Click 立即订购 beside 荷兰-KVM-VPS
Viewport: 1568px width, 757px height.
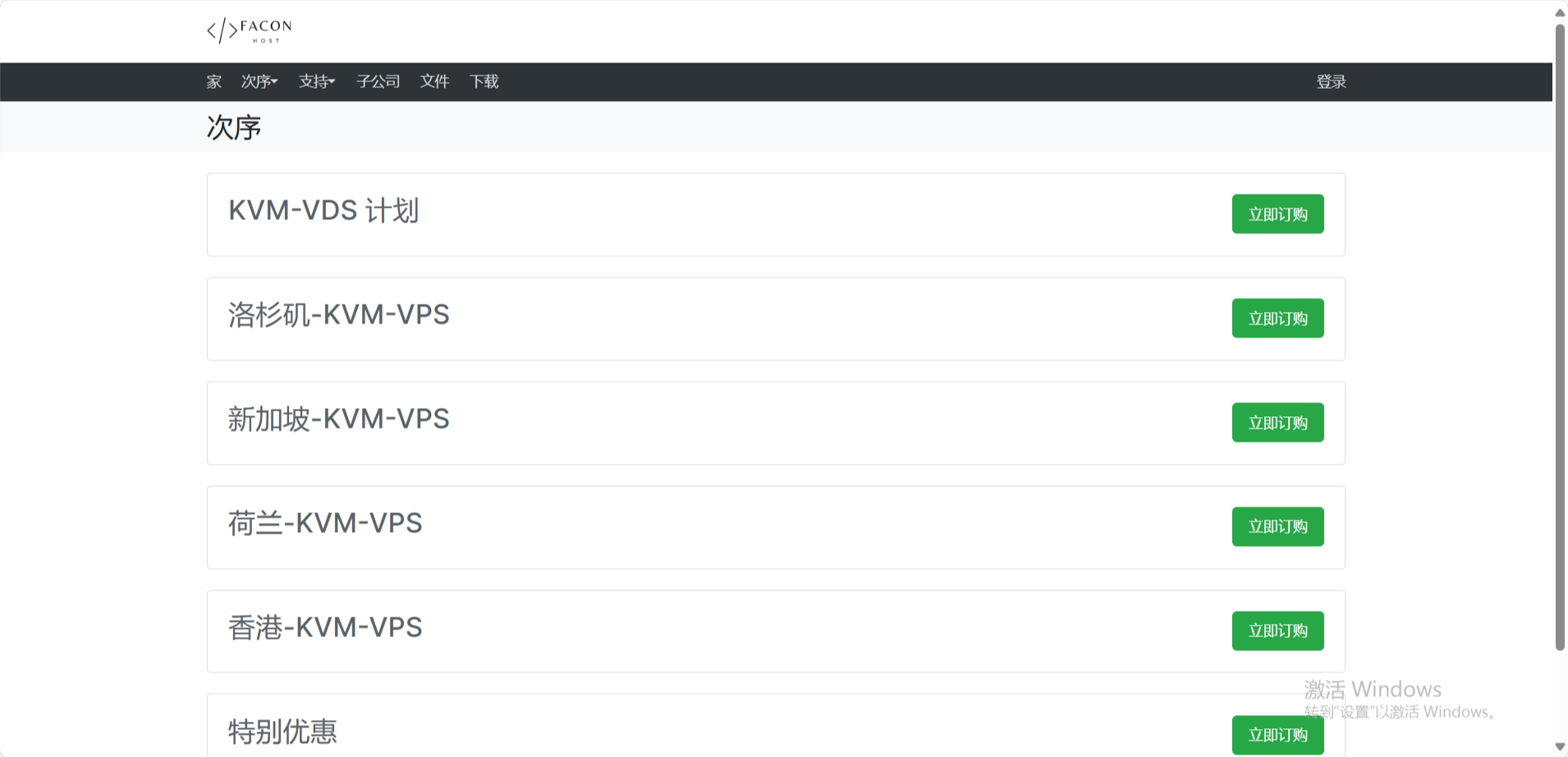click(x=1277, y=526)
